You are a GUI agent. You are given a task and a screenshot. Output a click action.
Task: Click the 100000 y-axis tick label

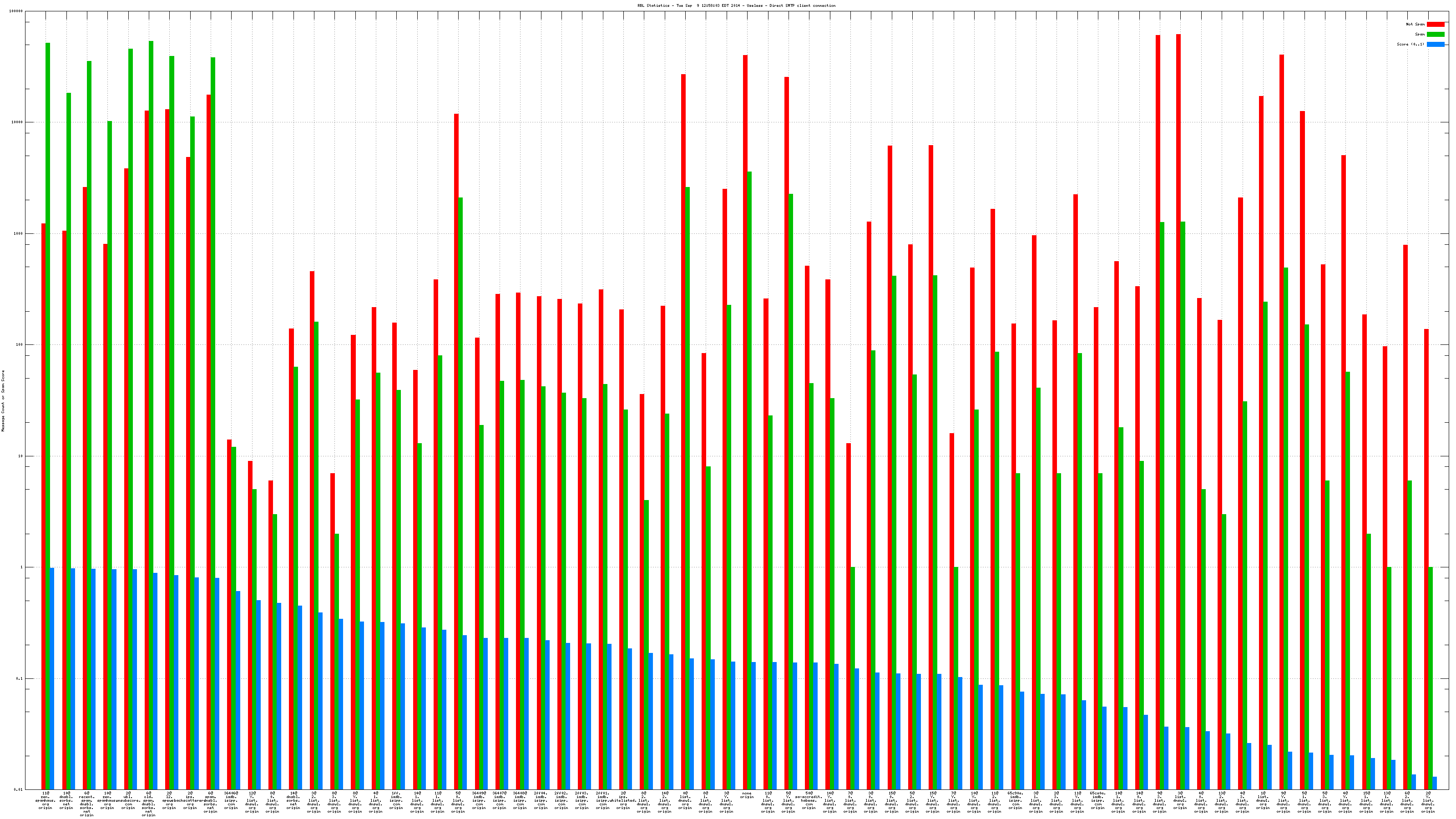(17, 11)
